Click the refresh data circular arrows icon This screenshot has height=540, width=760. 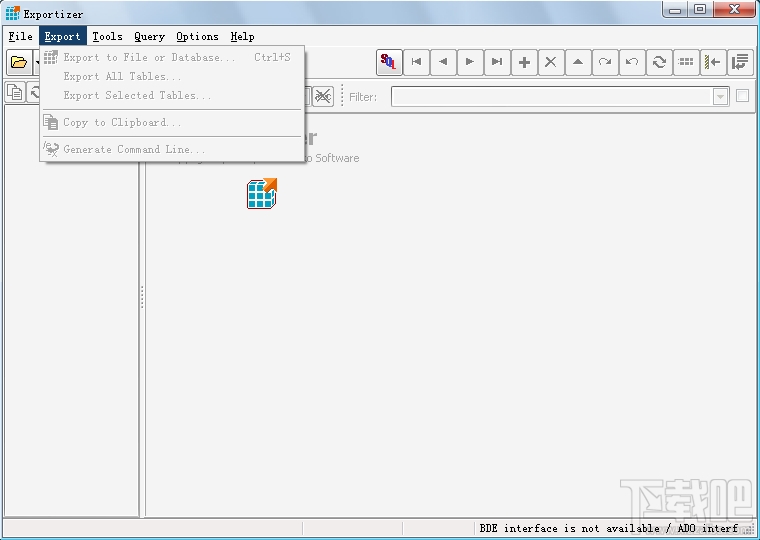click(x=659, y=62)
